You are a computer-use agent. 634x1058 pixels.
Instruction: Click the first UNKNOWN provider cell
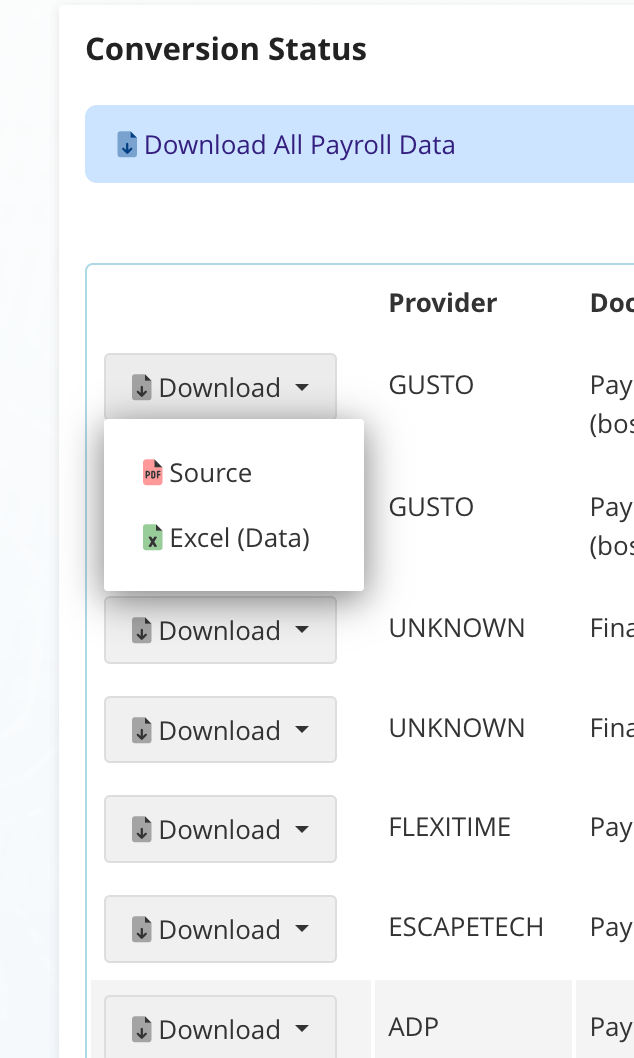457,628
